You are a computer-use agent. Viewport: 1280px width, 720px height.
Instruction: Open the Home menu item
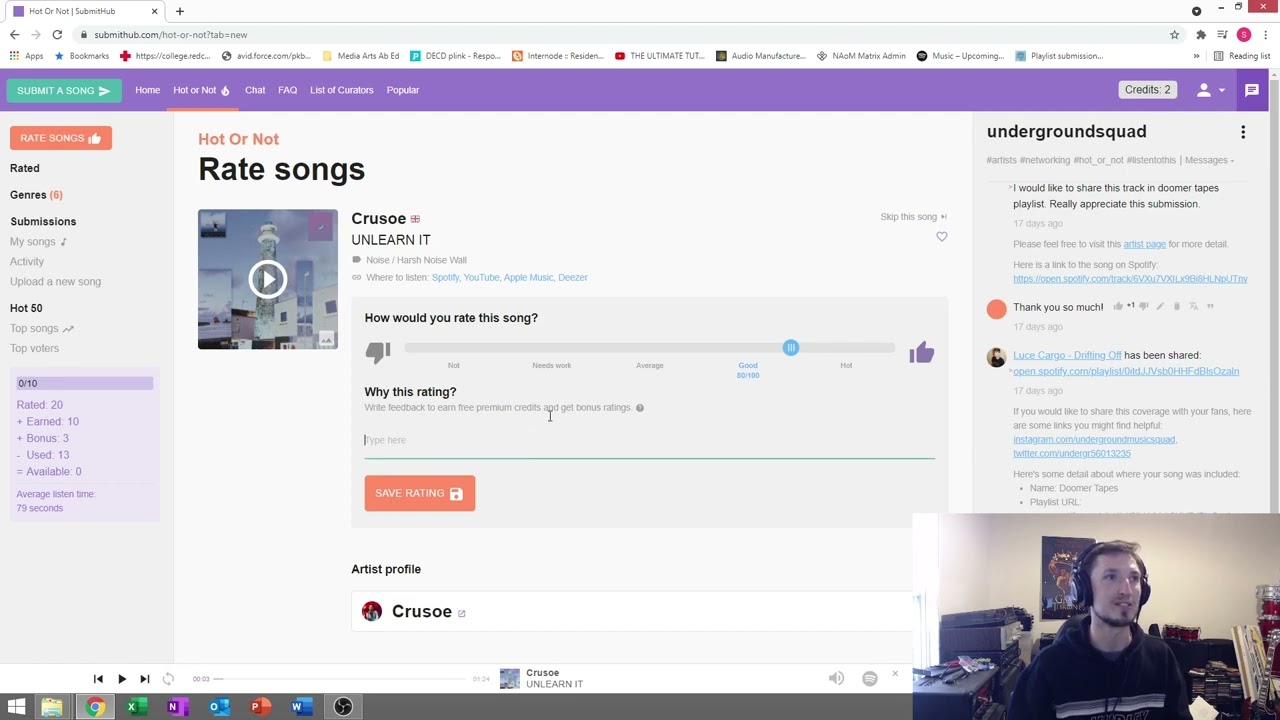click(148, 90)
